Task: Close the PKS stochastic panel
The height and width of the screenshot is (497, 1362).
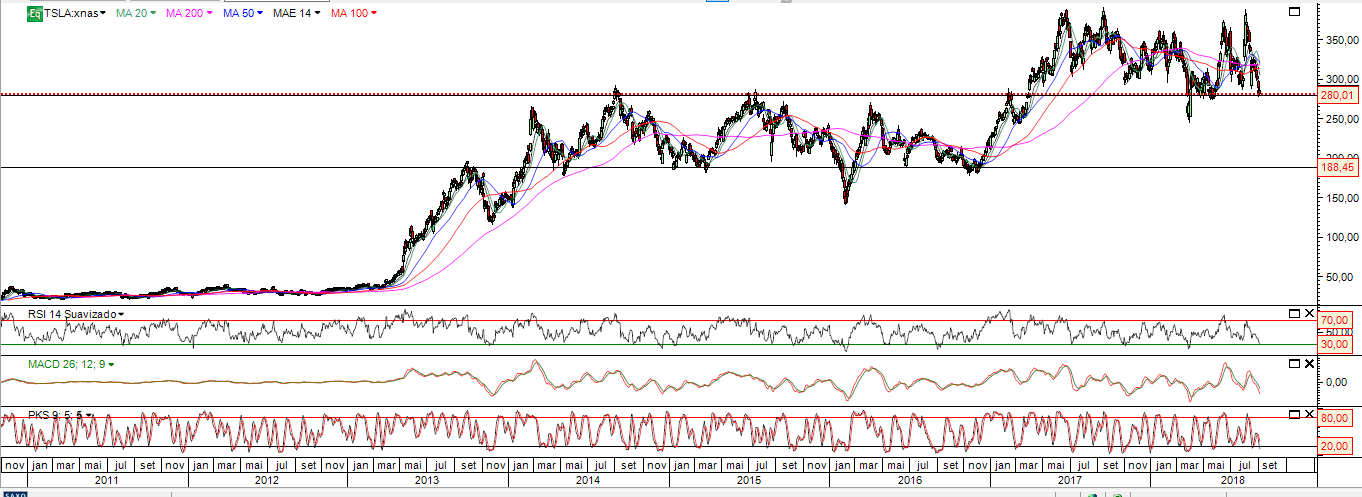Action: (1309, 414)
